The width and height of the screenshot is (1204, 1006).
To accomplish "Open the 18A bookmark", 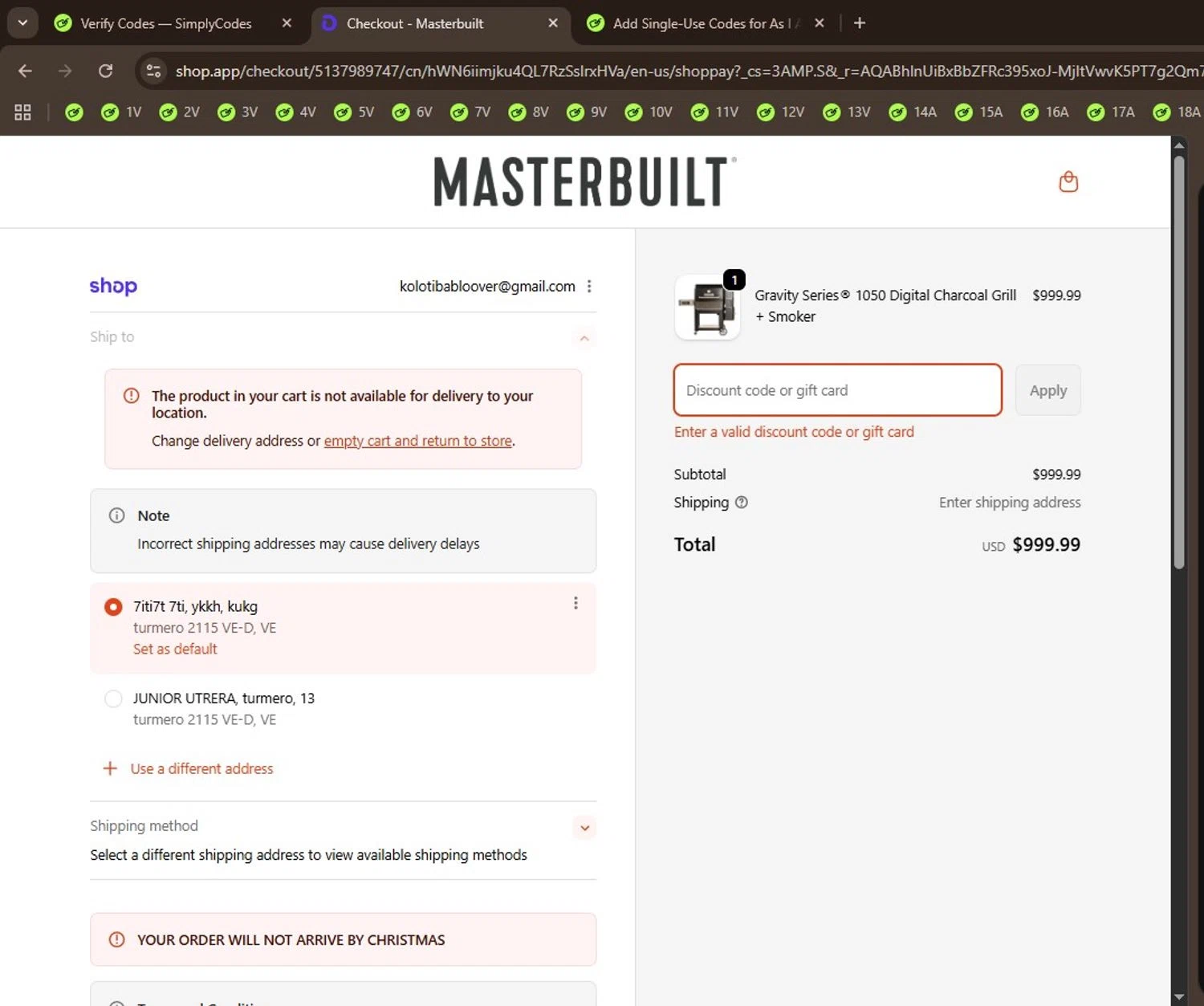I will coord(1176,112).
